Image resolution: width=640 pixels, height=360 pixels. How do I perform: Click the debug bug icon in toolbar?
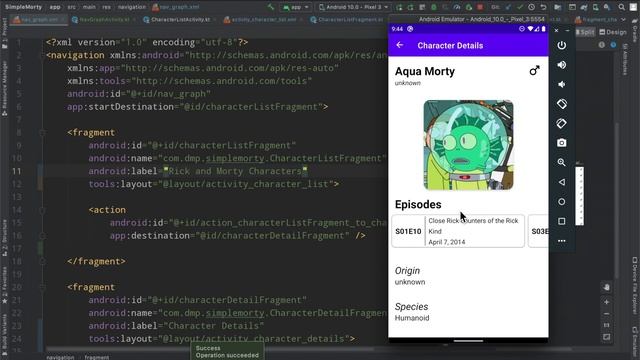click(x=433, y=7)
